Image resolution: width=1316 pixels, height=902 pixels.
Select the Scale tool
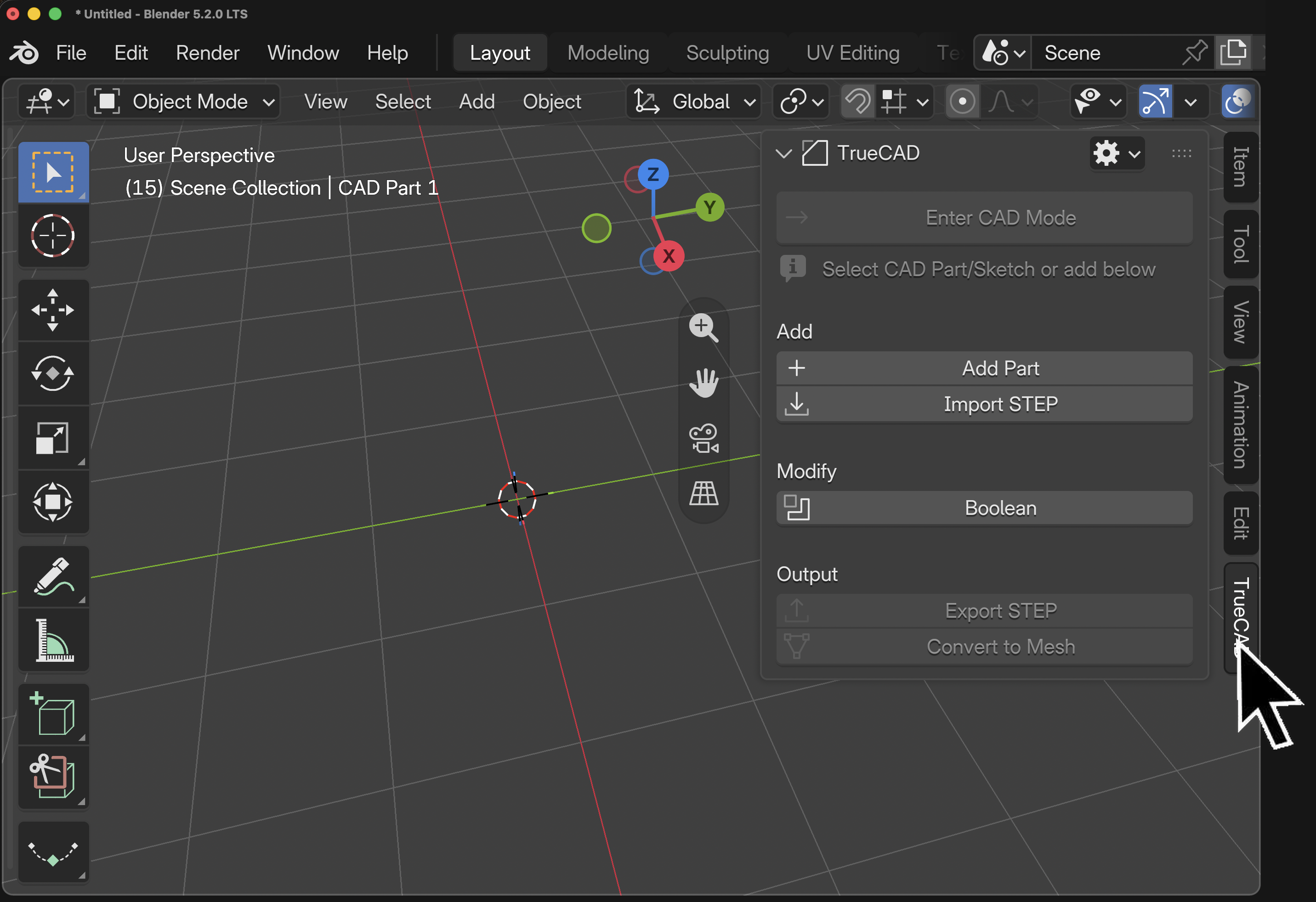click(x=53, y=437)
